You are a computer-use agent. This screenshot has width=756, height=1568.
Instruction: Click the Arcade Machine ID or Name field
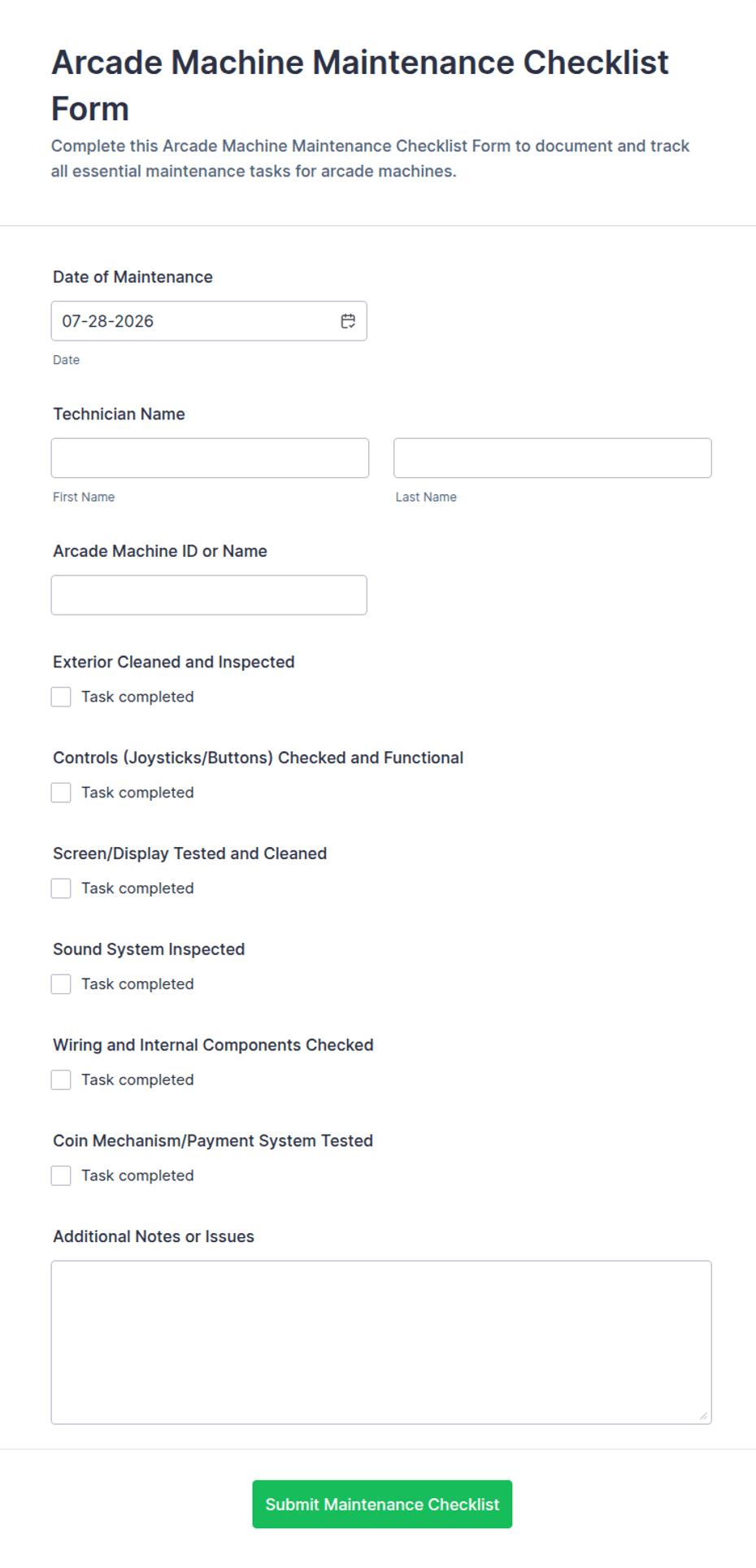tap(209, 595)
